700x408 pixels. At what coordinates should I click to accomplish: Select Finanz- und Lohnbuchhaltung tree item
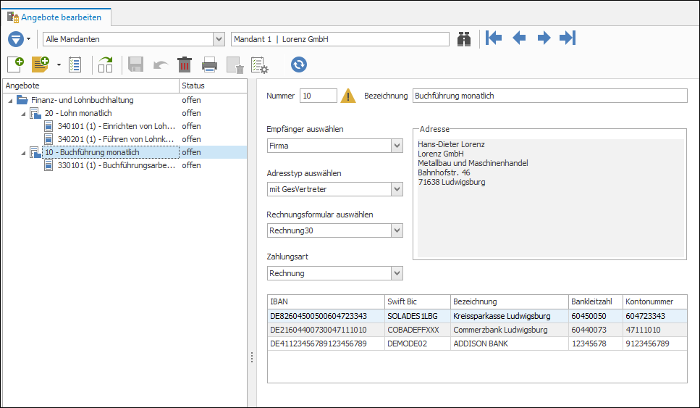[82, 100]
